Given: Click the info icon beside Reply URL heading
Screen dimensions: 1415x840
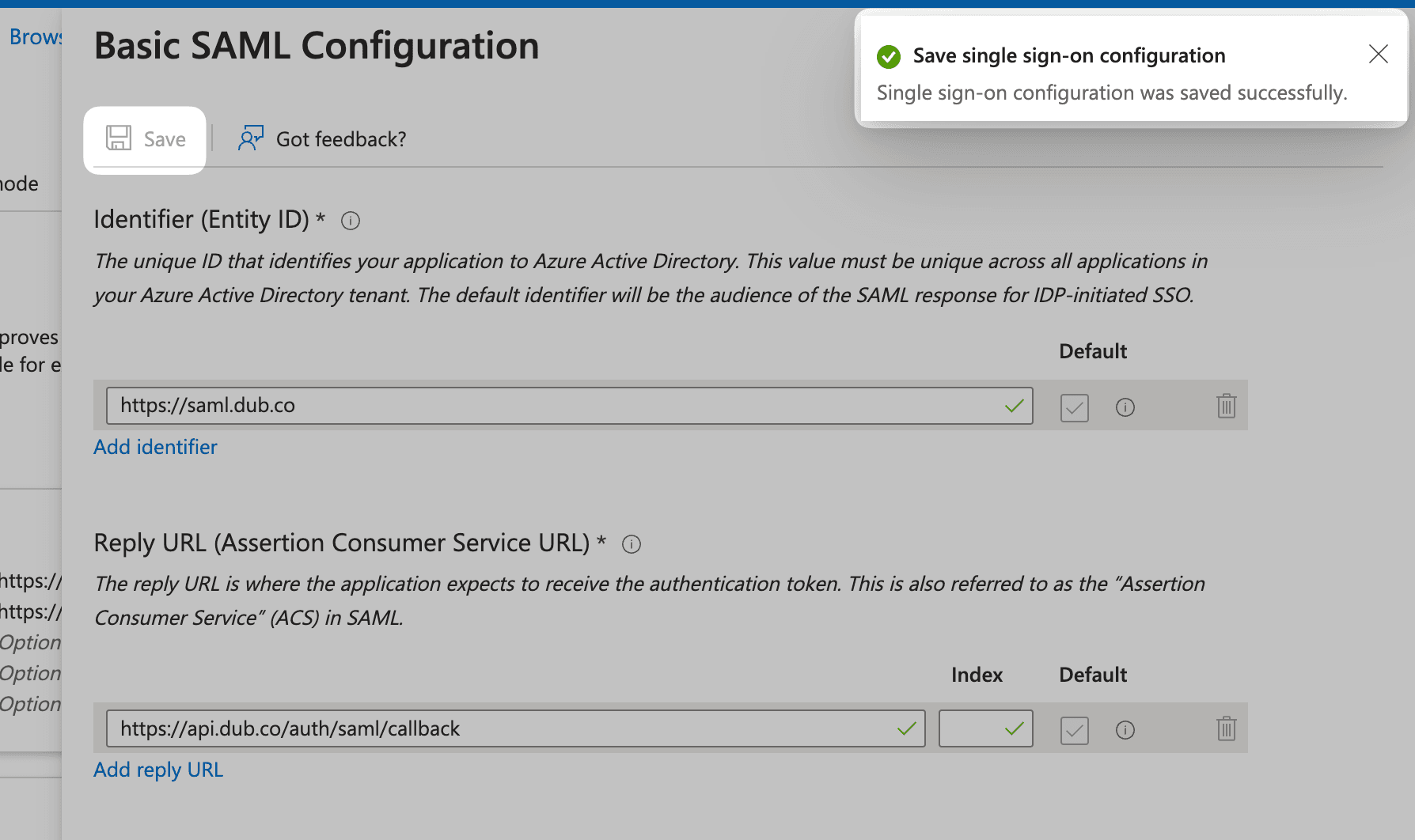Looking at the screenshot, I should click(x=631, y=544).
